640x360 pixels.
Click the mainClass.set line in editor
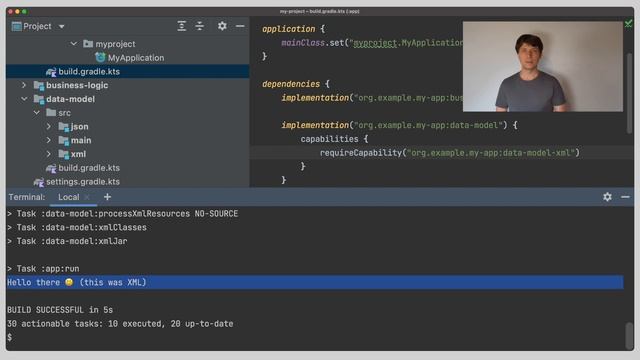pos(372,43)
